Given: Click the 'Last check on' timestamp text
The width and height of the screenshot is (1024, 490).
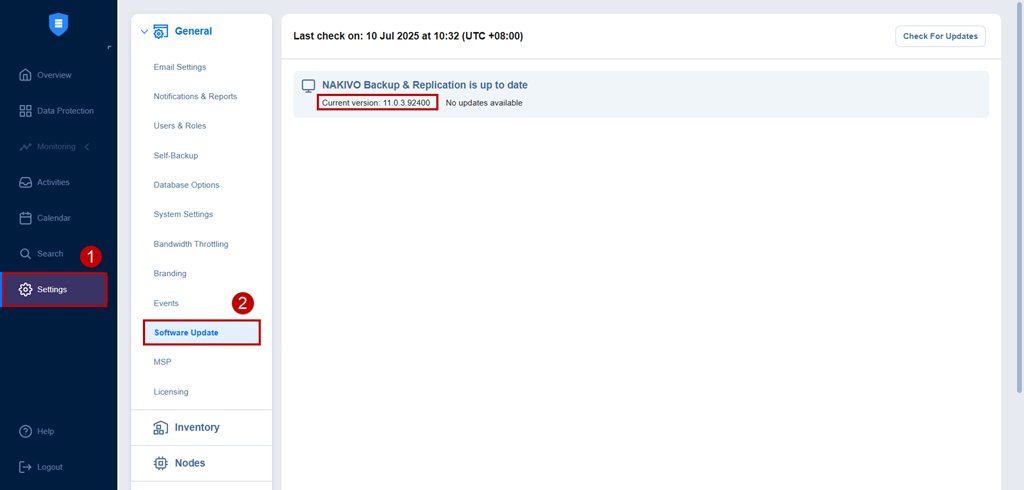Looking at the screenshot, I should point(408,37).
